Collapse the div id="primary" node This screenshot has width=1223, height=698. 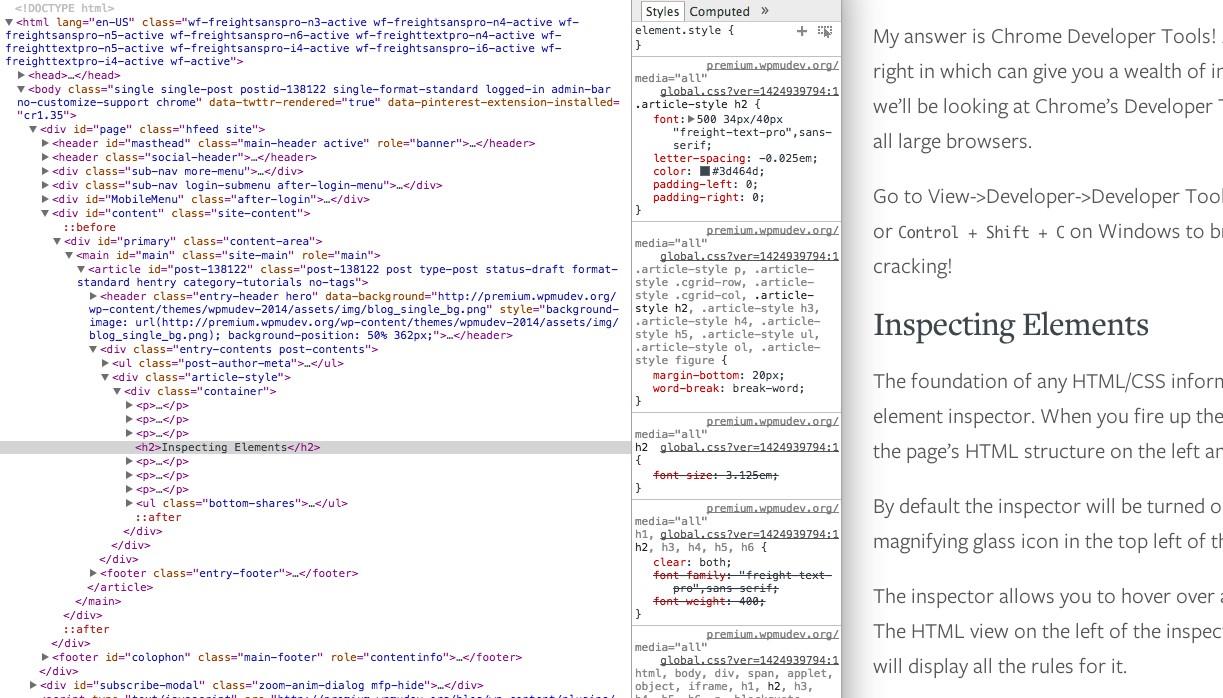click(57, 242)
